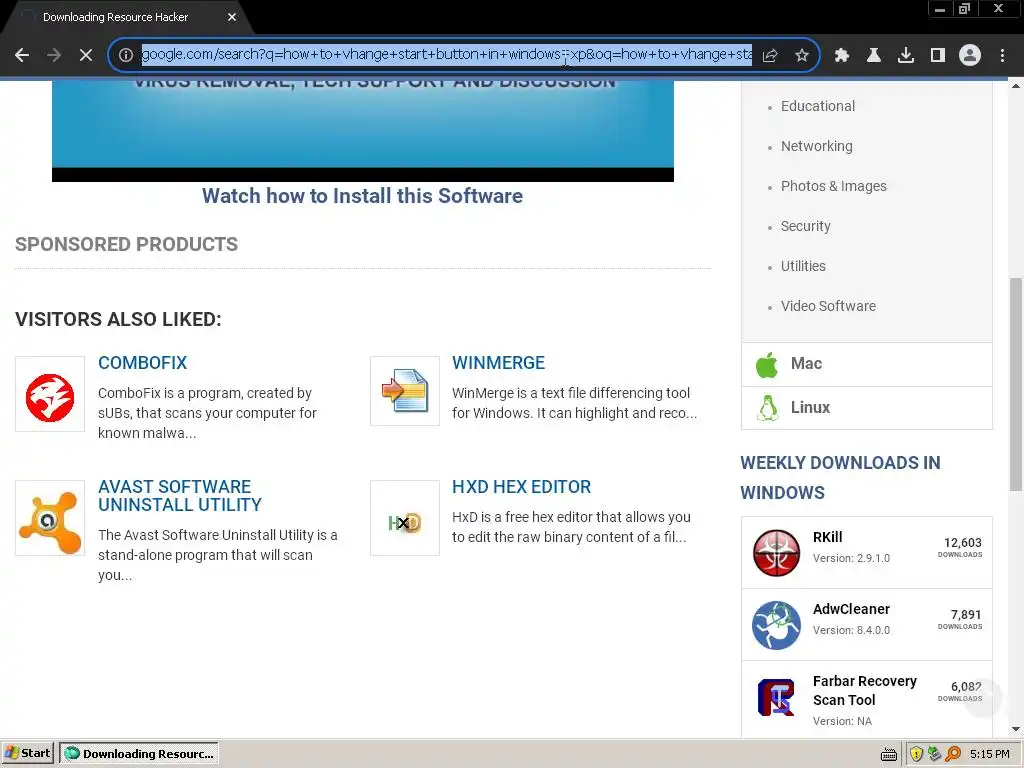Click the HxD hex editor icon
This screenshot has height=768, width=1024.
[x=405, y=518]
